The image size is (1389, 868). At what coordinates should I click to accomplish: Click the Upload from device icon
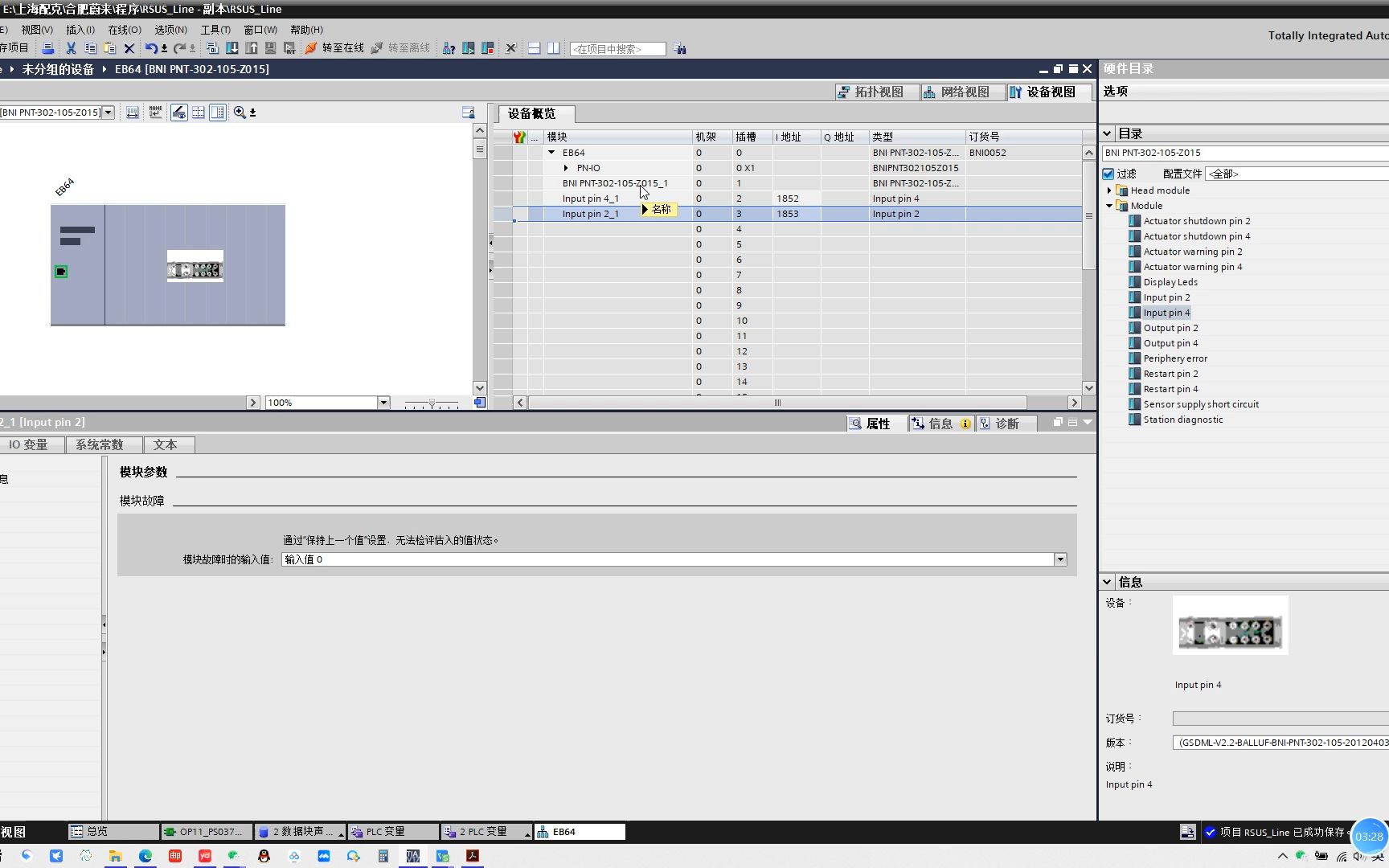(251, 48)
